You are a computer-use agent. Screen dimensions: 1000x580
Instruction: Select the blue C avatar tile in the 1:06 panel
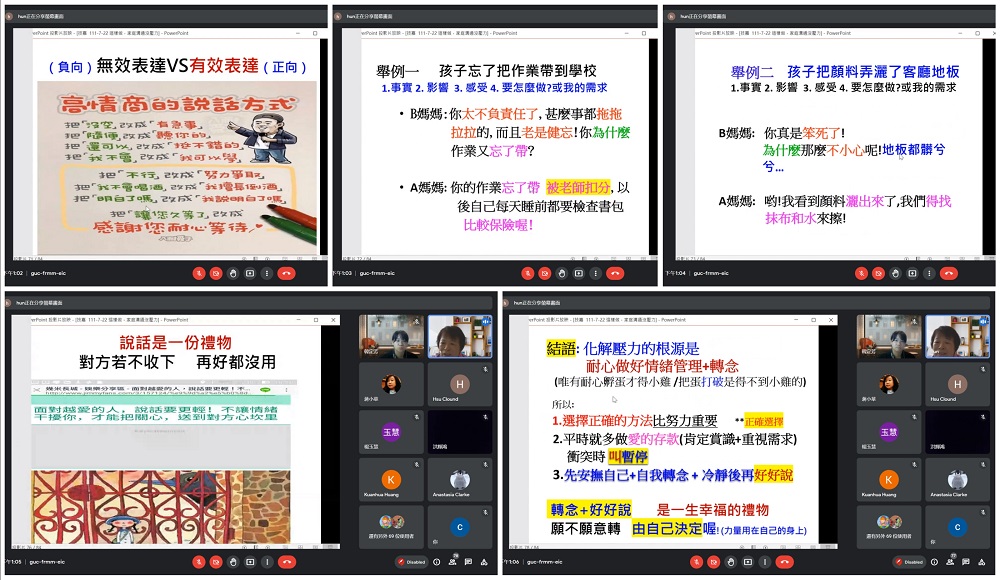(957, 527)
